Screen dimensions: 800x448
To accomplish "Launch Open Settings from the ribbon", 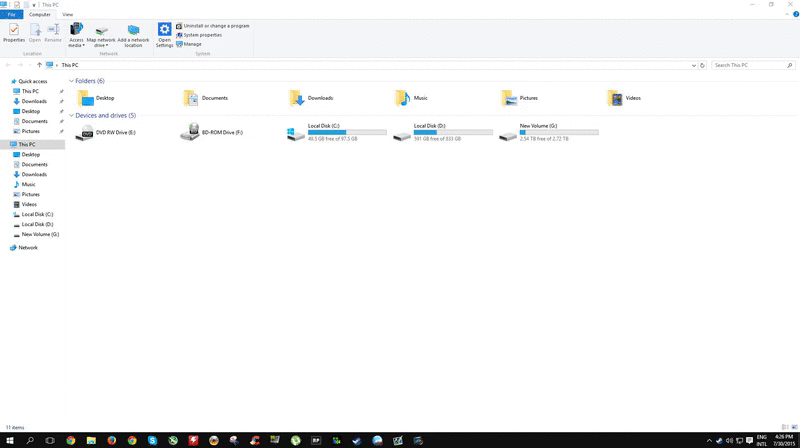I will click(164, 35).
